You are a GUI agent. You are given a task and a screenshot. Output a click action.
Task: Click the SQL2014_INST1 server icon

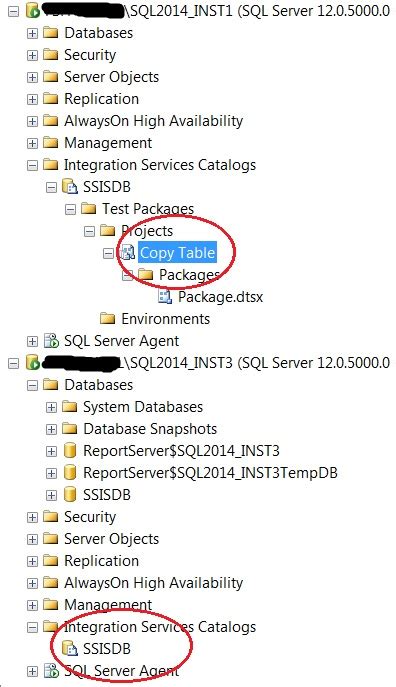click(x=32, y=10)
